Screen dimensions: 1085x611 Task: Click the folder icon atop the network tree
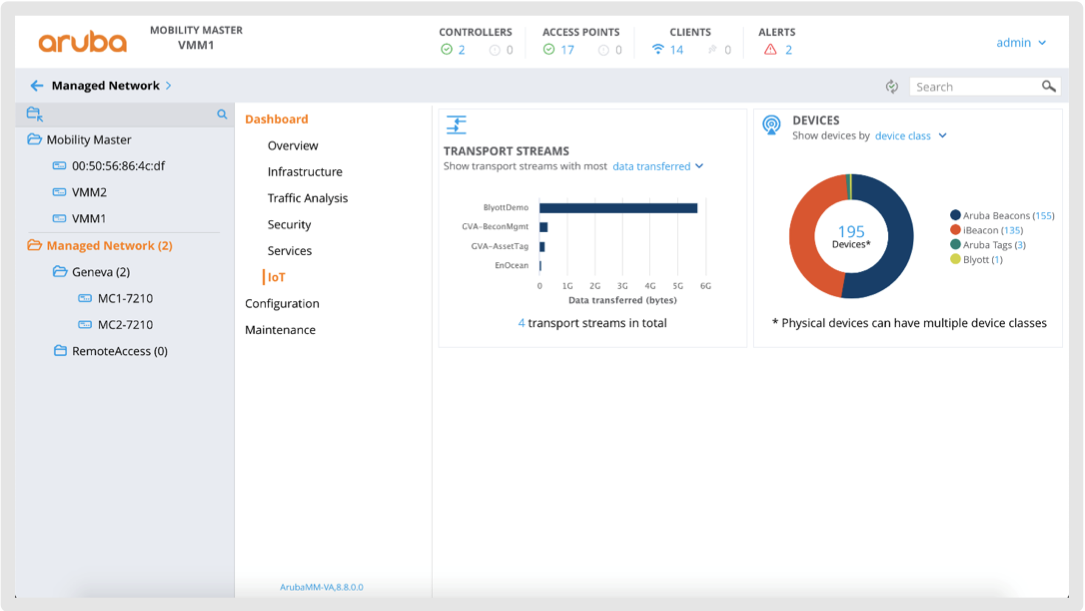34,115
